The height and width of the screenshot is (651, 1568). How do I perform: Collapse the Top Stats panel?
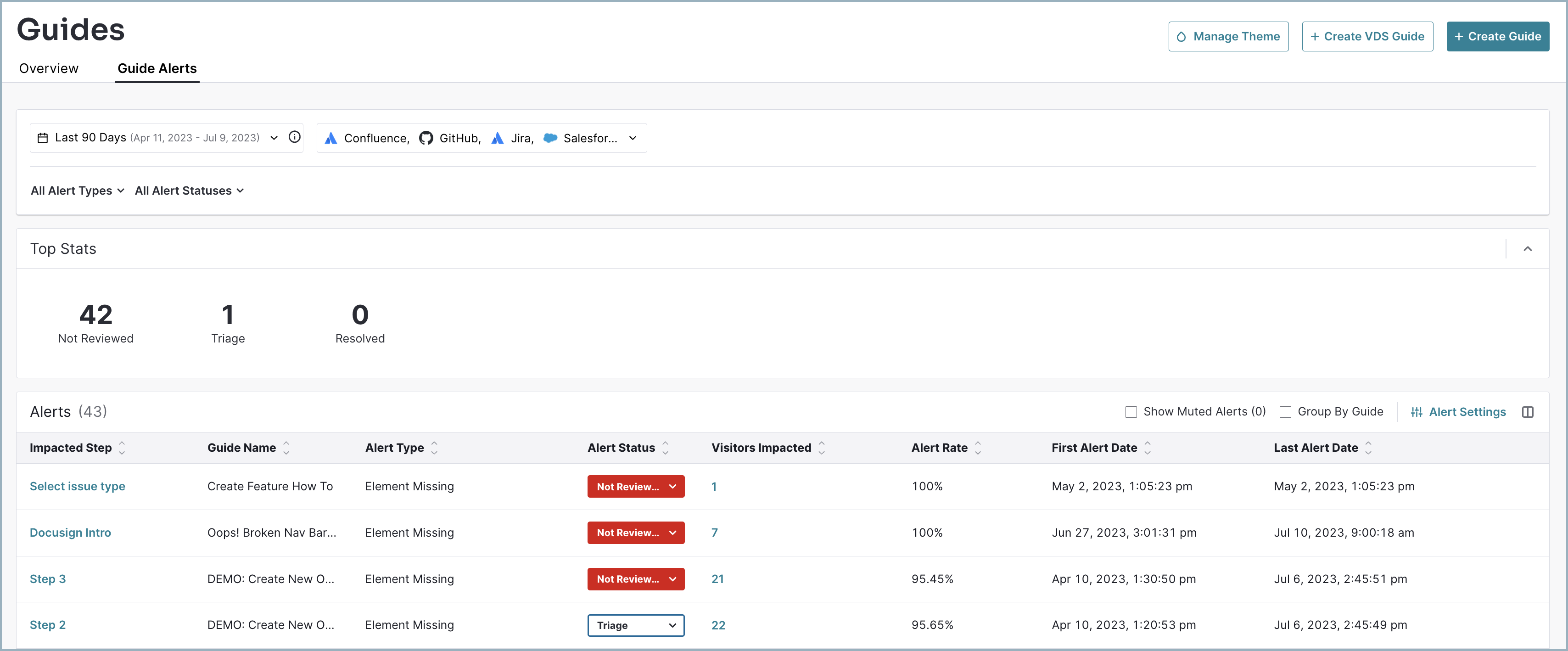(1527, 248)
